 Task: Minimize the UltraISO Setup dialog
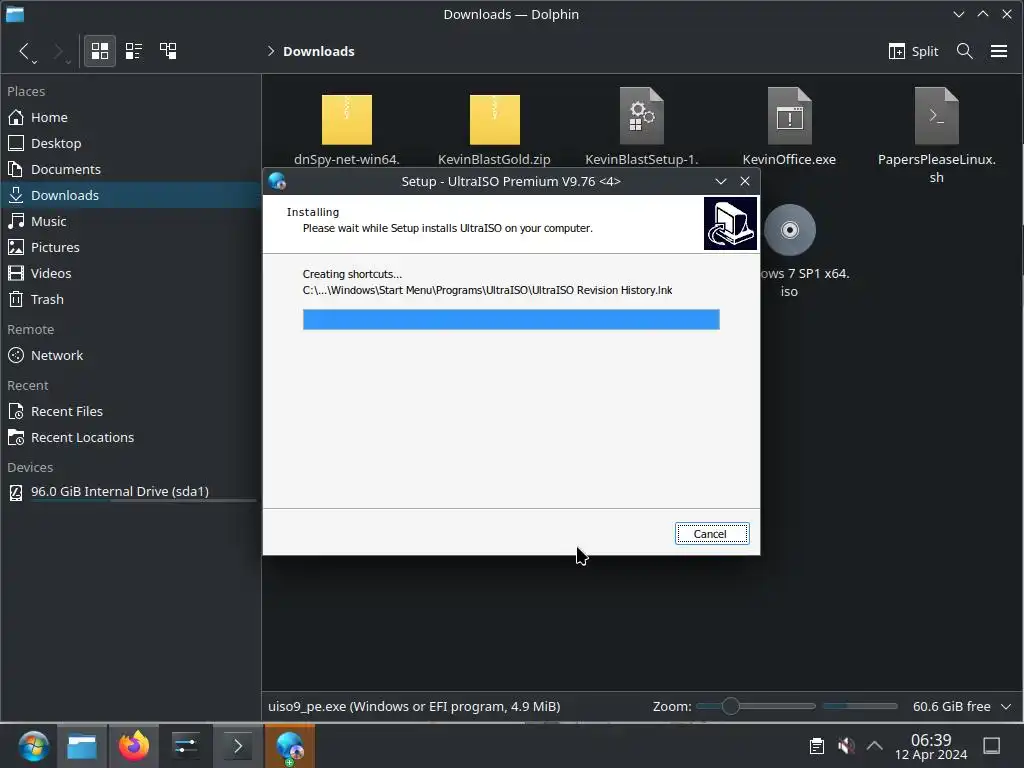pos(720,182)
